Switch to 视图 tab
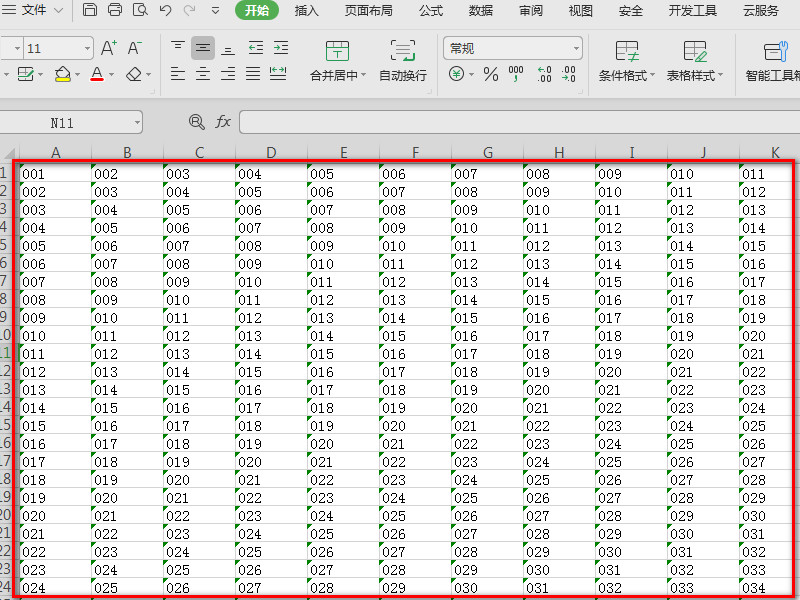 [581, 10]
